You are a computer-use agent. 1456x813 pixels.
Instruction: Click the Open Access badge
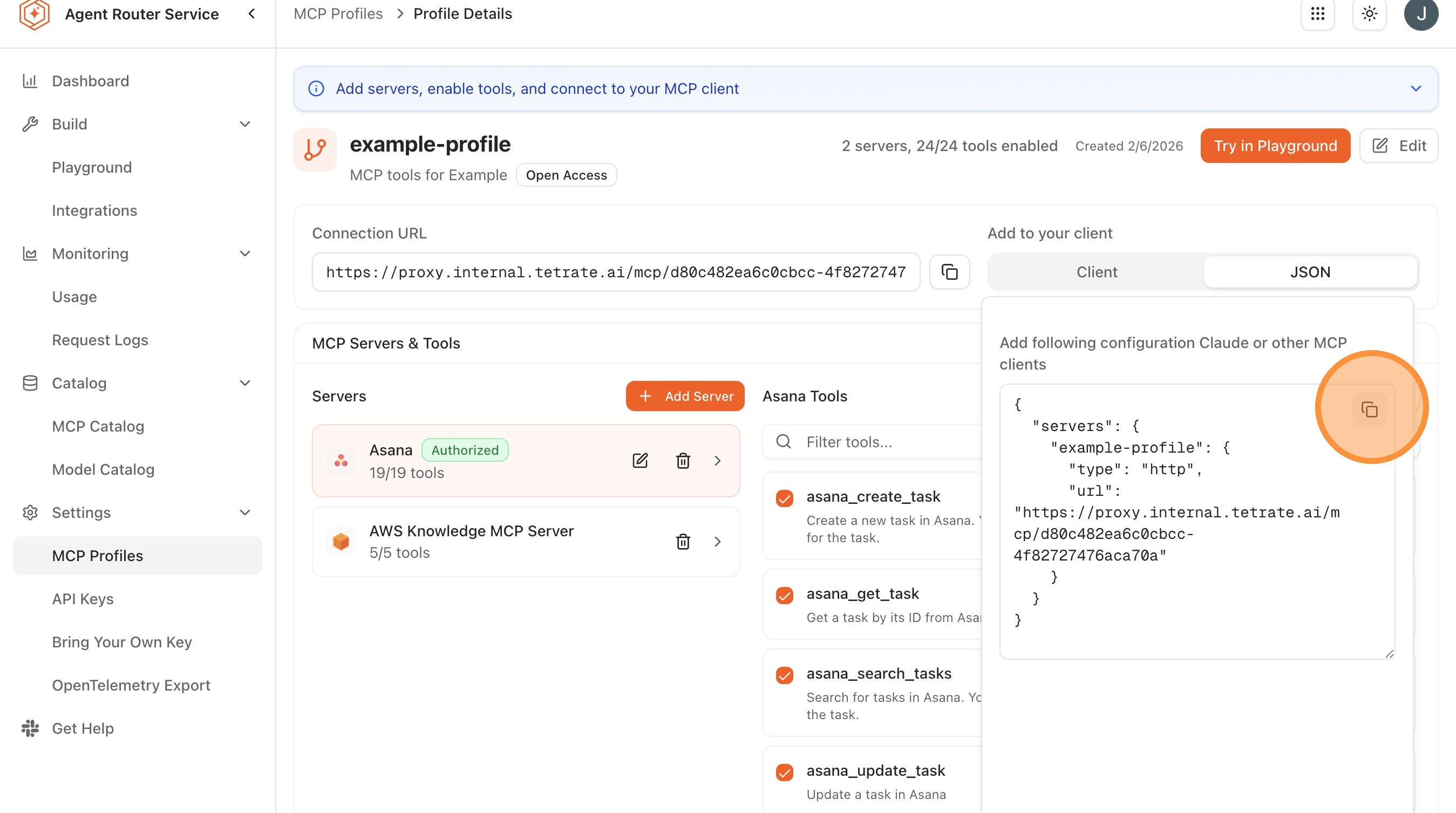[566, 175]
